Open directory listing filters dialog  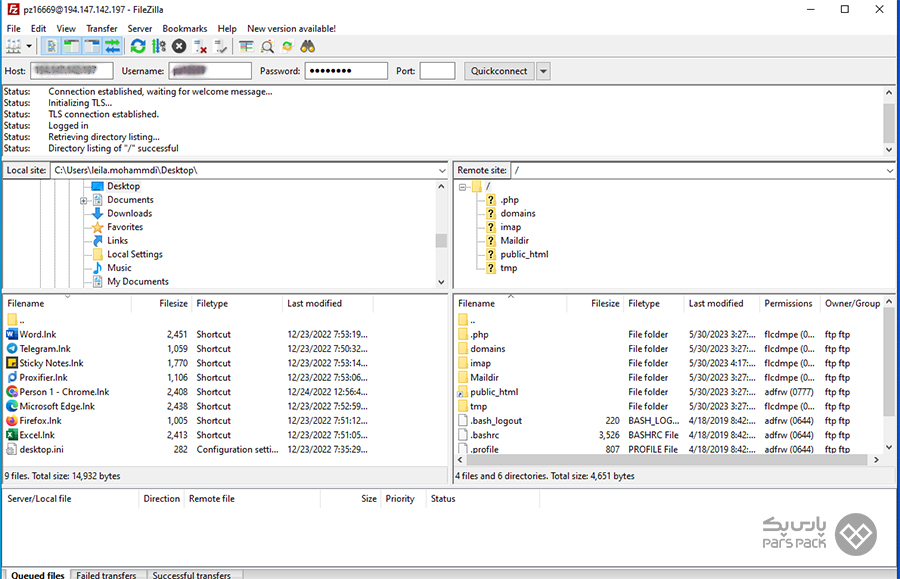246,46
